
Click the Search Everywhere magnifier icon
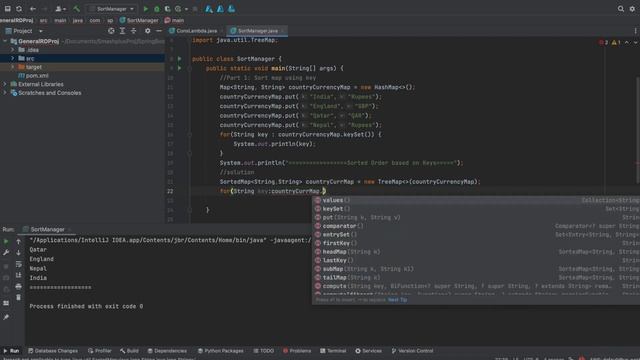coord(621,9)
